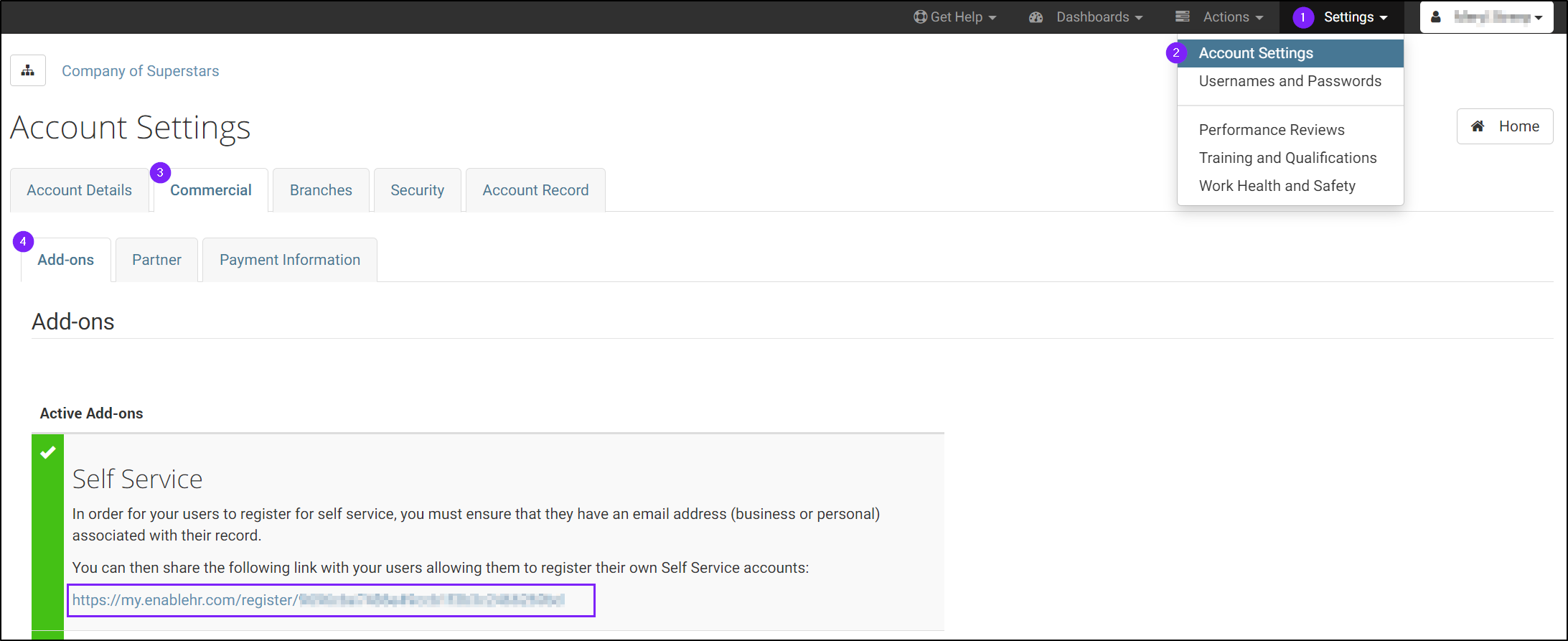Open Performance Reviews settings

pos(1272,130)
